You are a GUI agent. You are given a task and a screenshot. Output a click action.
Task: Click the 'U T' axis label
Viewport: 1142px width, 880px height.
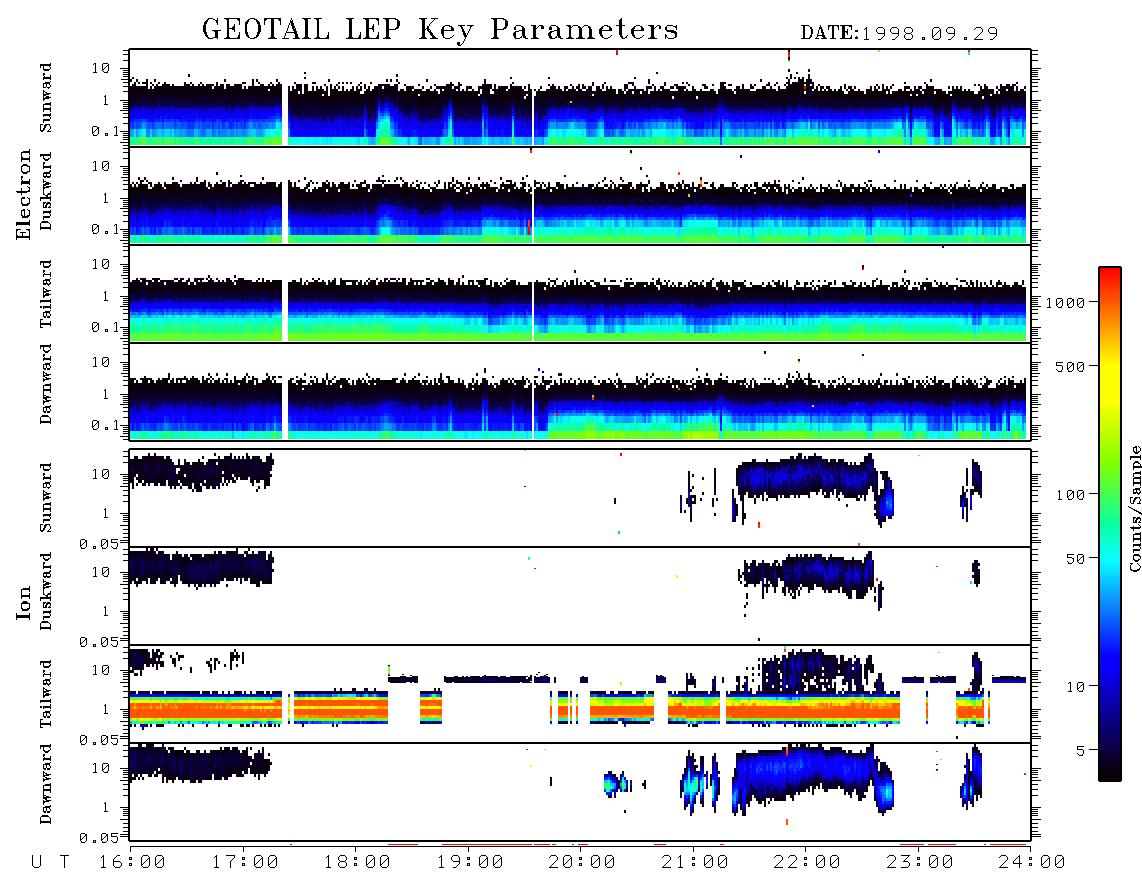pyautogui.click(x=50, y=862)
